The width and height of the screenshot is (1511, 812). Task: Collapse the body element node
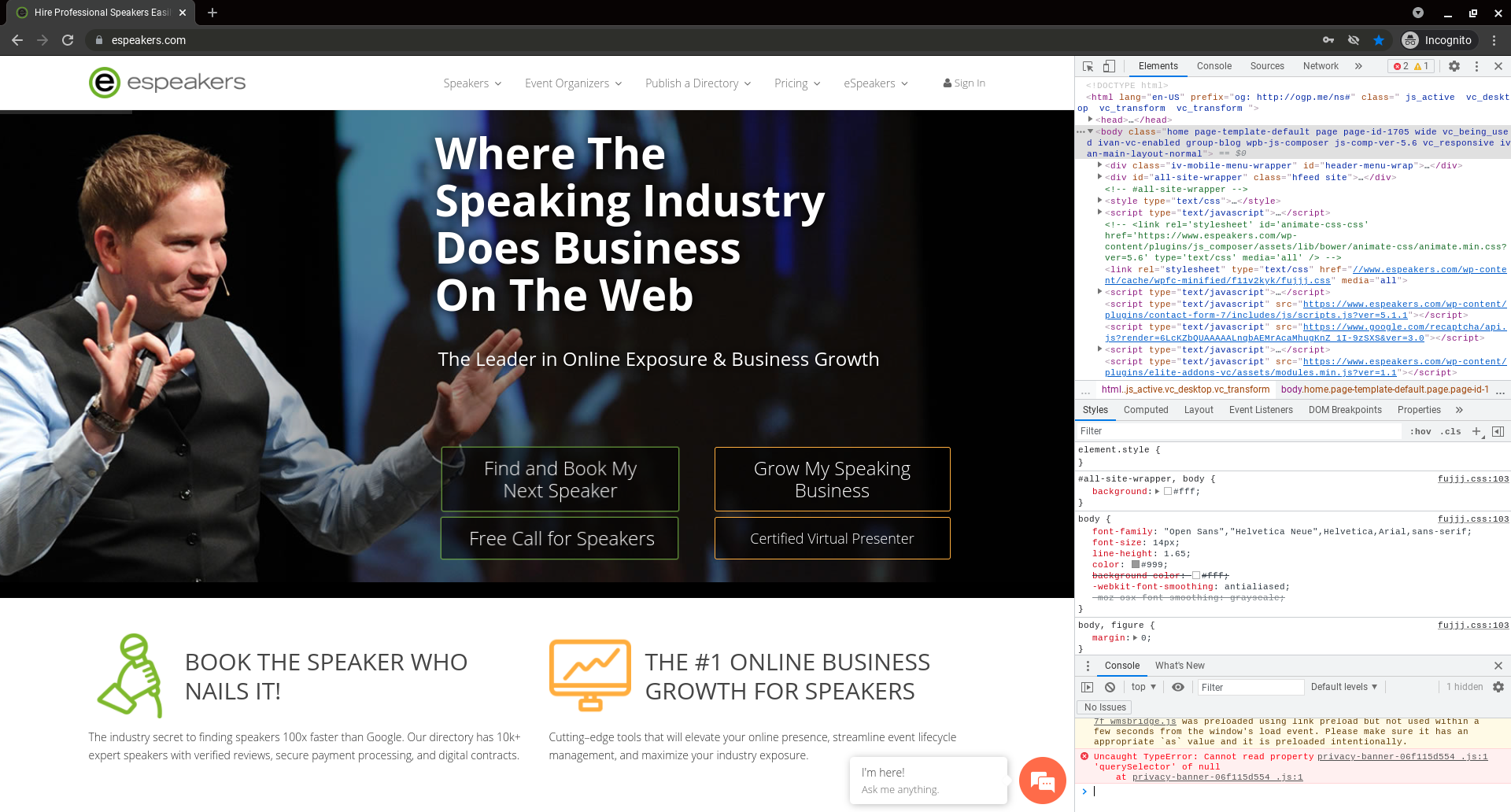(x=1090, y=131)
